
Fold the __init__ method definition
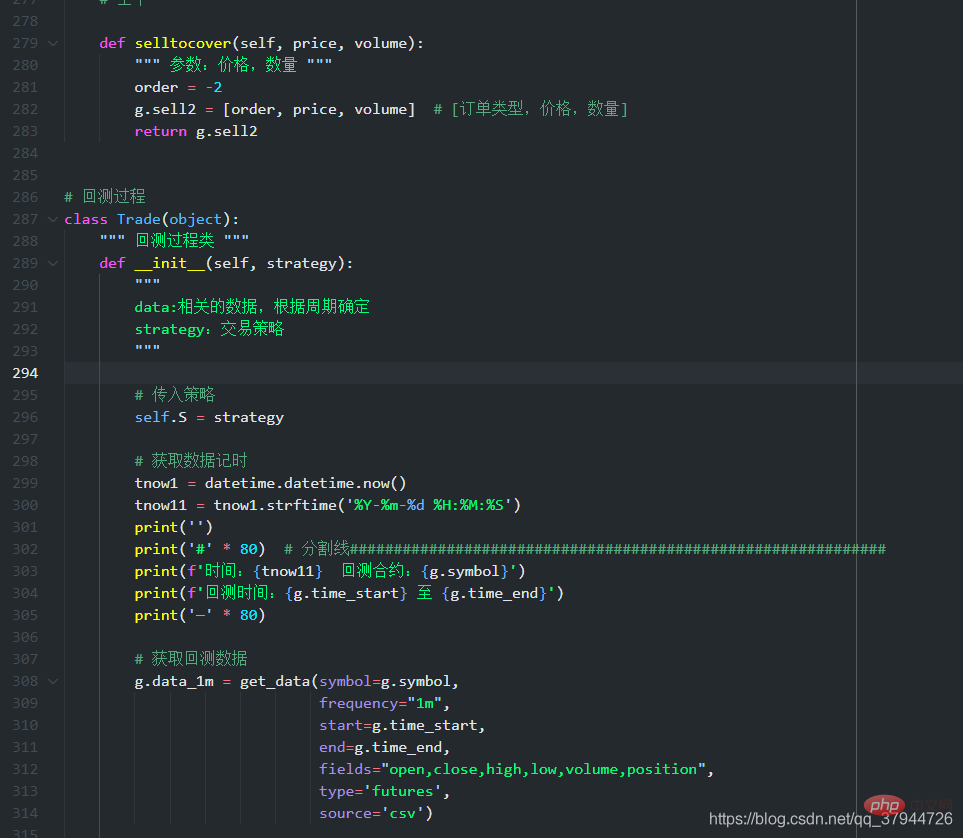(53, 263)
